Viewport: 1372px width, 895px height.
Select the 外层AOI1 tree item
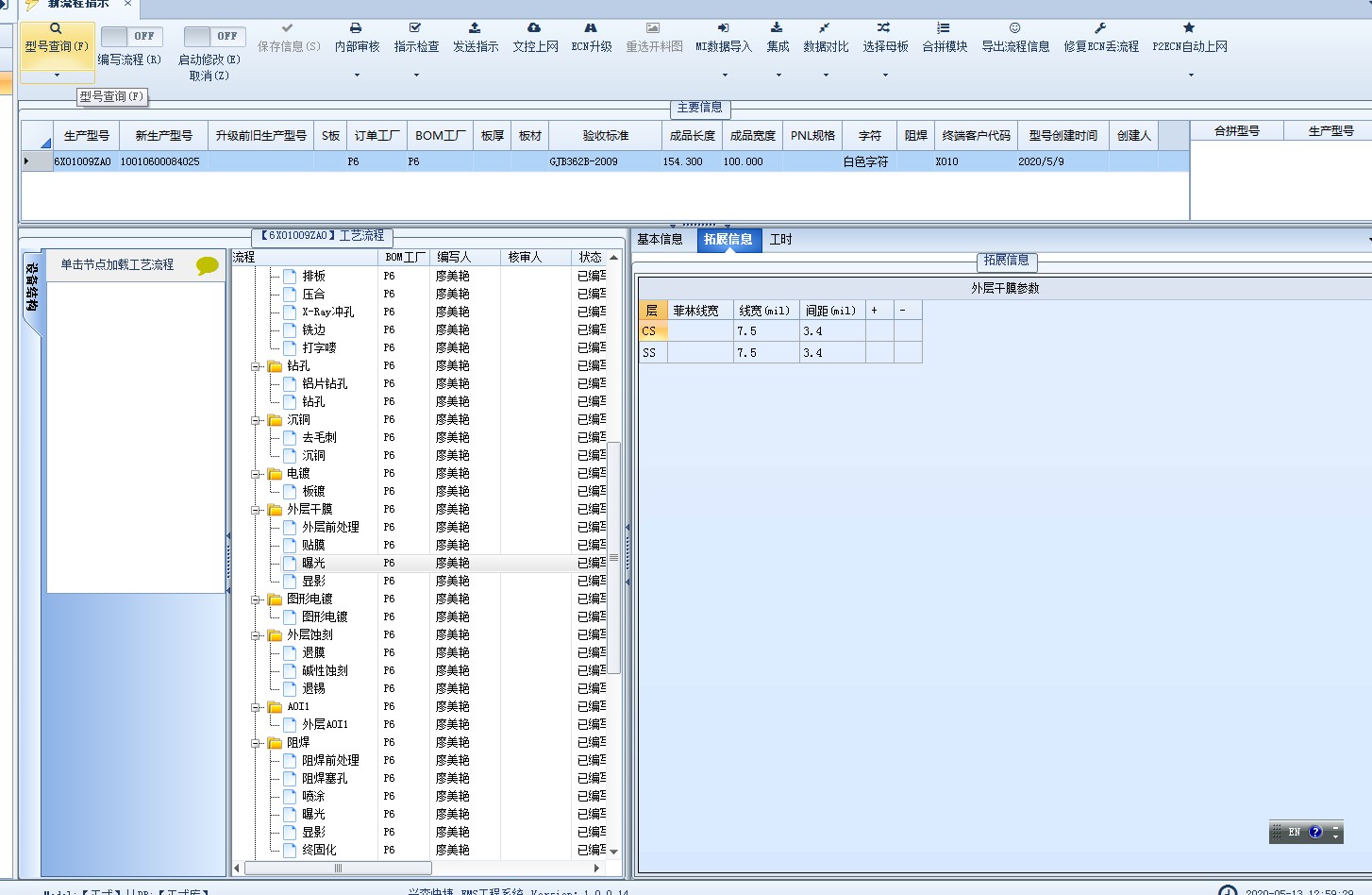pyautogui.click(x=325, y=725)
